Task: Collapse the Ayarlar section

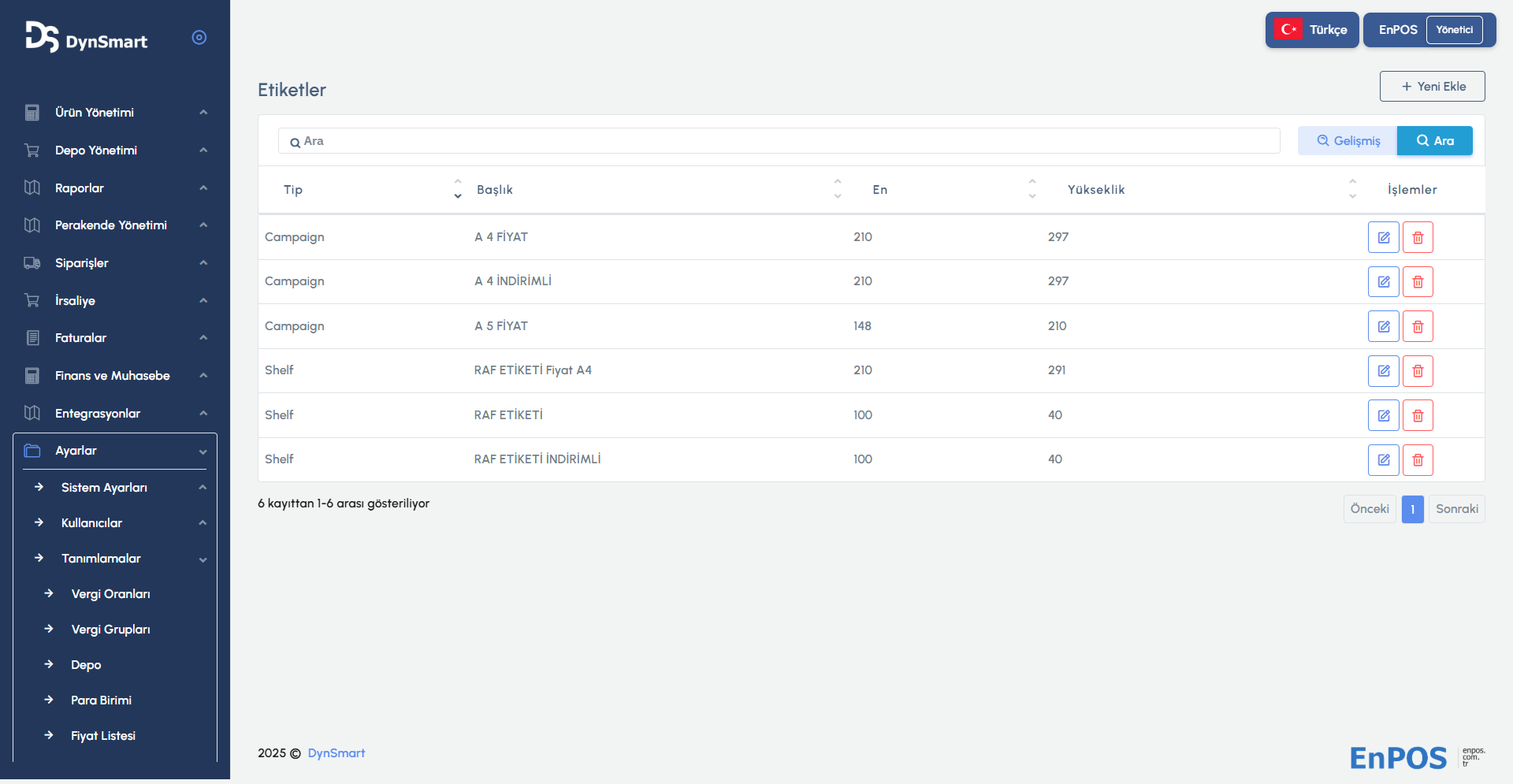Action: [114, 451]
